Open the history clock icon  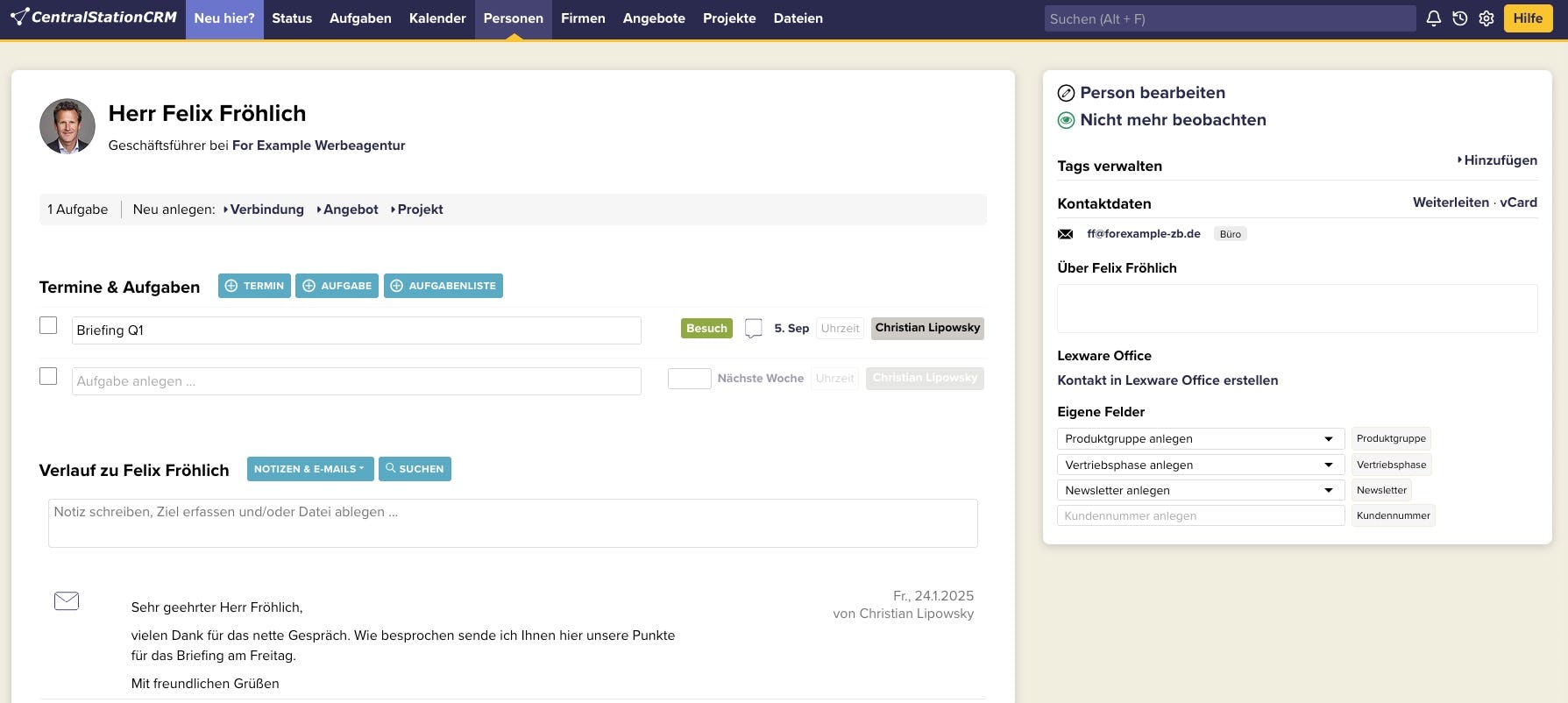[x=1460, y=18]
